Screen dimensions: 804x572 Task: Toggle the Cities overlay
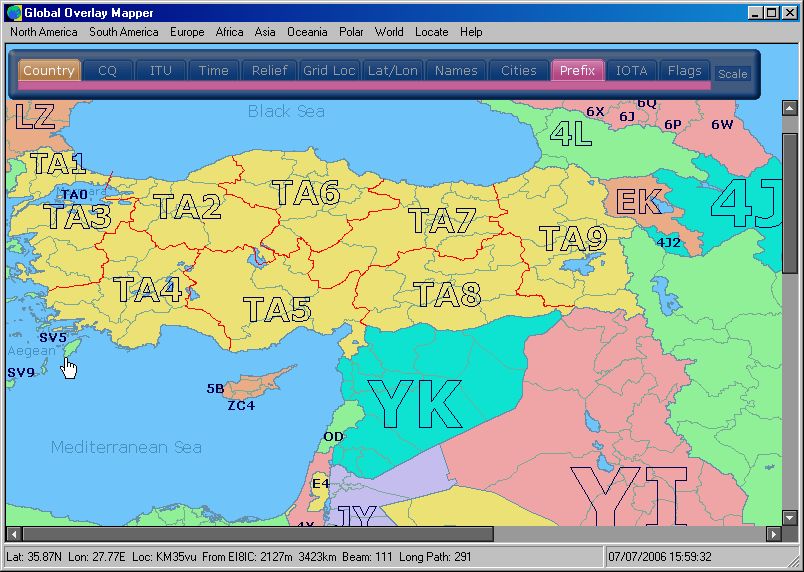(518, 70)
